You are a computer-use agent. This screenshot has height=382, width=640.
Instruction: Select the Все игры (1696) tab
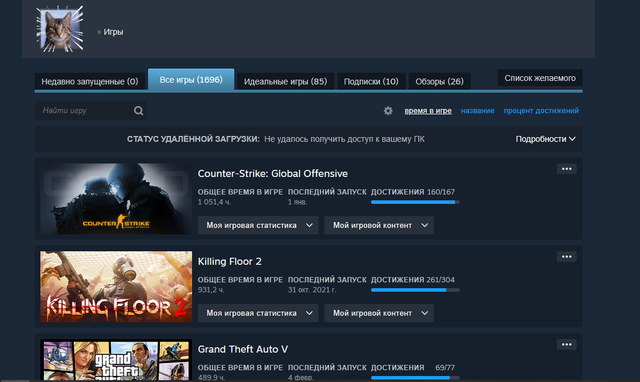coord(191,80)
